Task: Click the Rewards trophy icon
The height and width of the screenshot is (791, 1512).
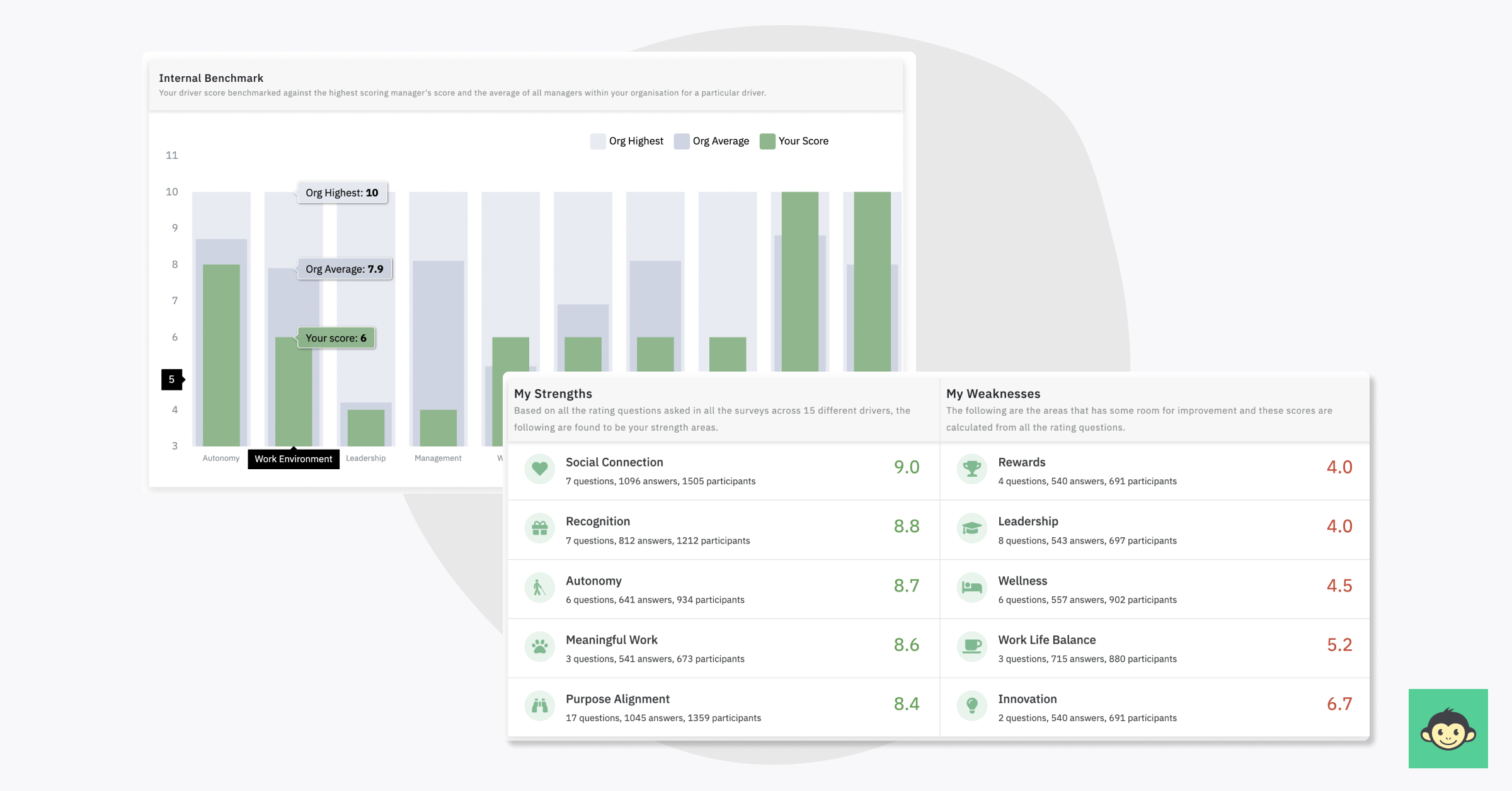Action: pyautogui.click(x=972, y=469)
